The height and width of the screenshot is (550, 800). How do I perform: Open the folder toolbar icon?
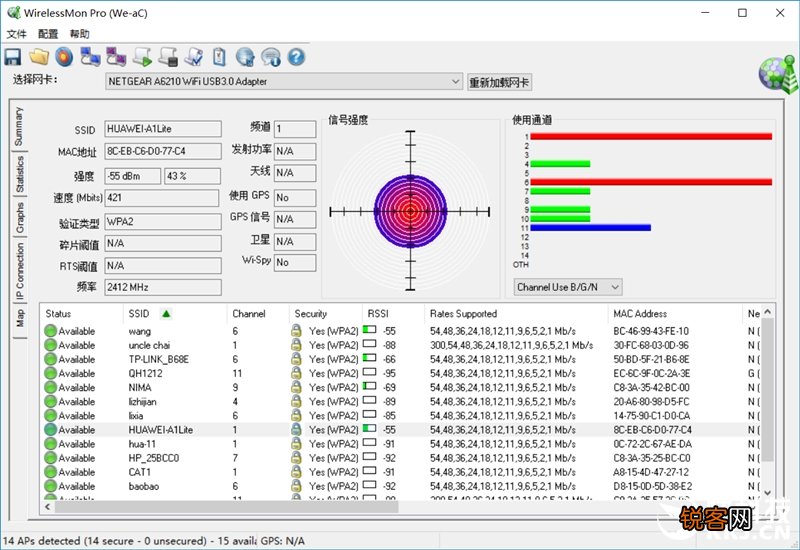pos(39,57)
